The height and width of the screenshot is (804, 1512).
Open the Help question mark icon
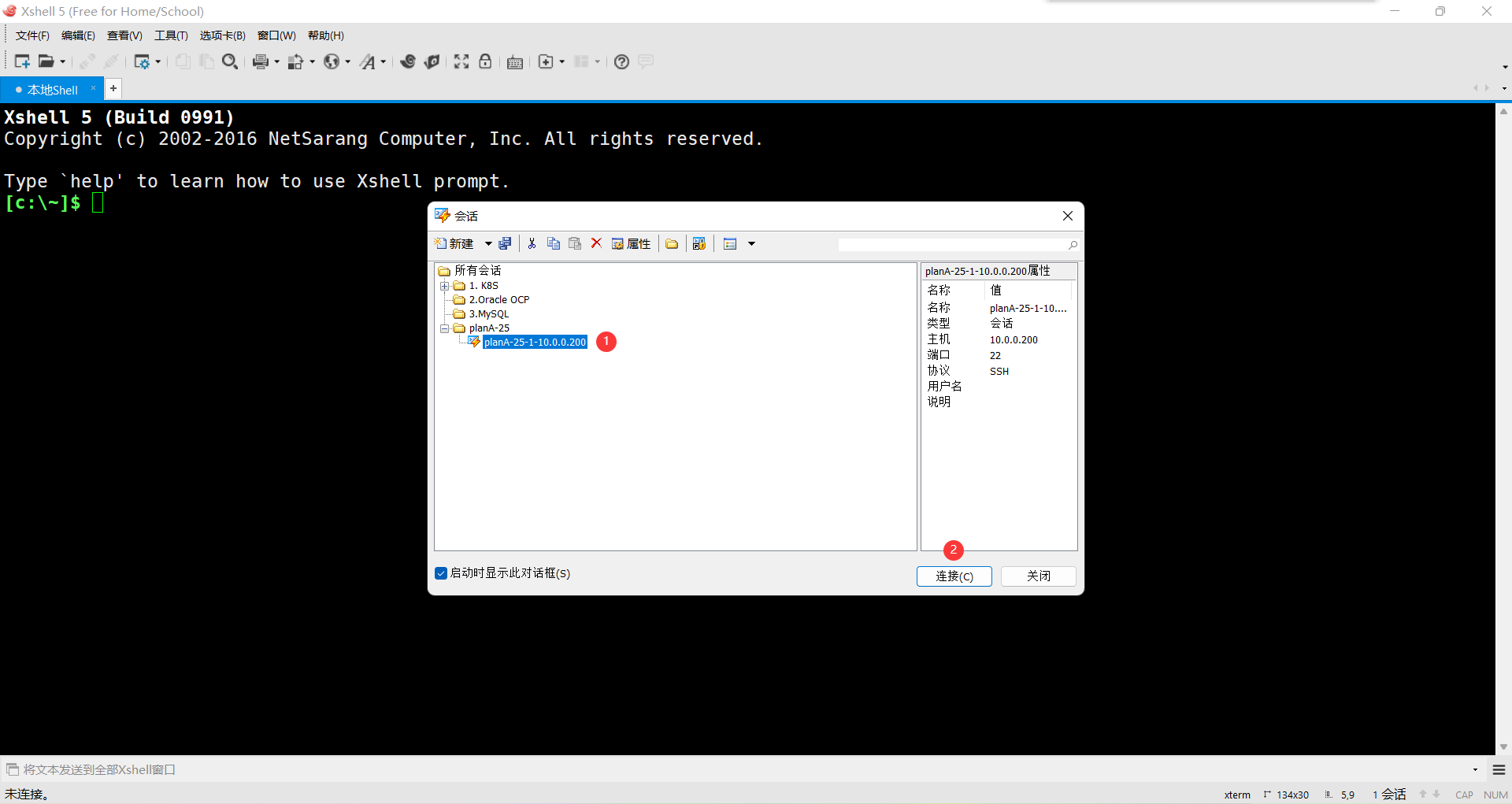pos(621,61)
